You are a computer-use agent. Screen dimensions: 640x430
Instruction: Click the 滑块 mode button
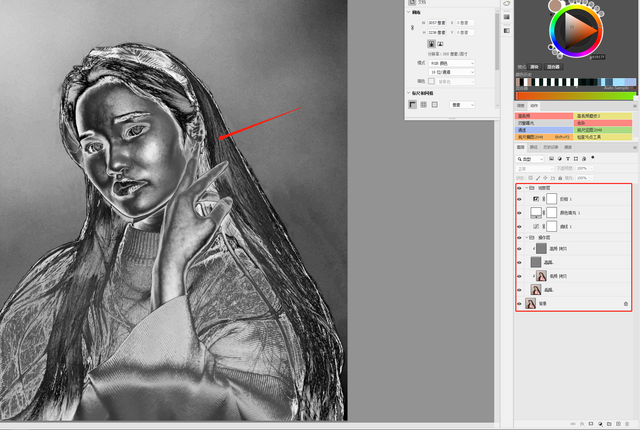536,67
